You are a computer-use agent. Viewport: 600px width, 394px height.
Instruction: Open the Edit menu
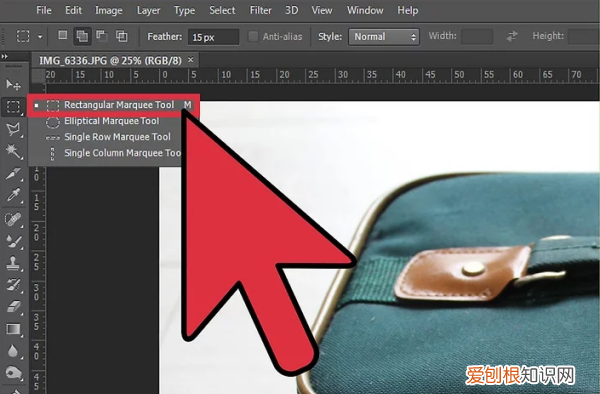(x=73, y=10)
